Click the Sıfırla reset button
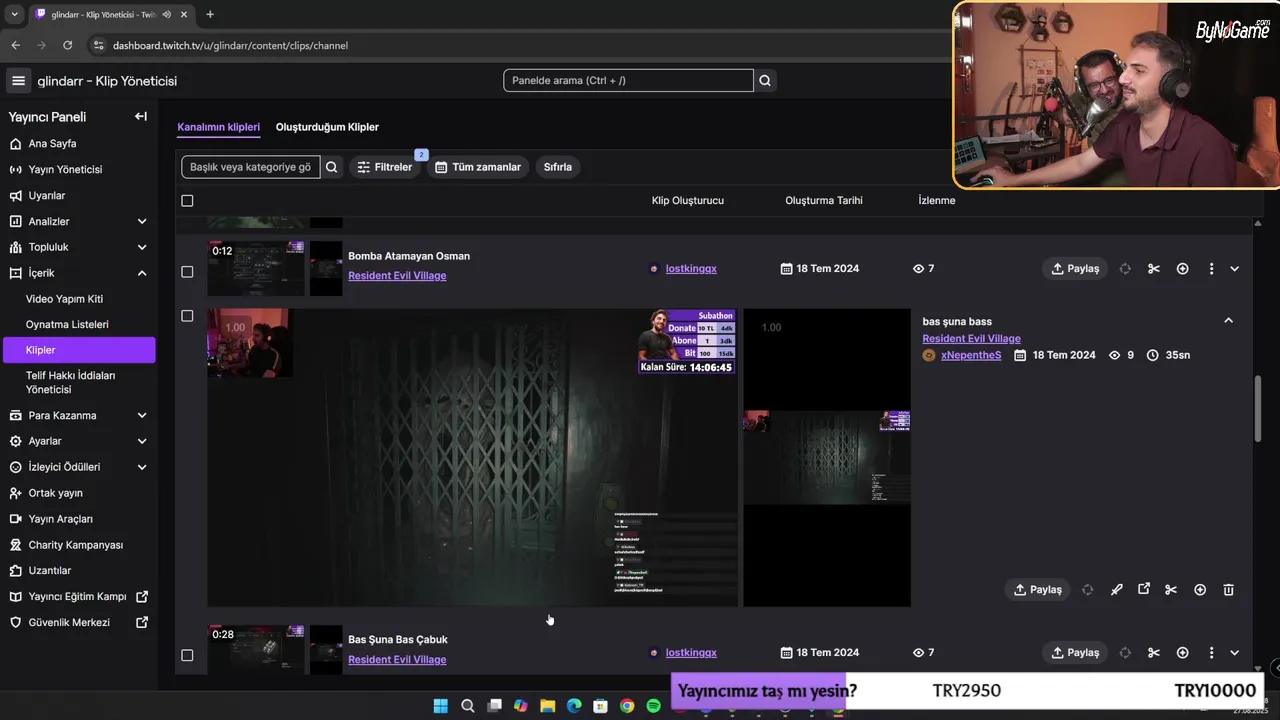 click(x=558, y=167)
